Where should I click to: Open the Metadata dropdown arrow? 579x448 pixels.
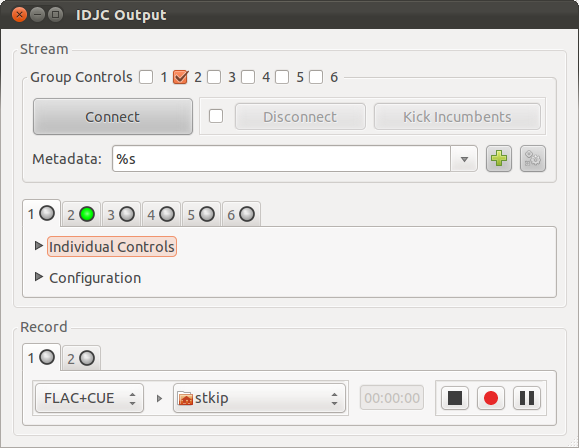[x=464, y=159]
